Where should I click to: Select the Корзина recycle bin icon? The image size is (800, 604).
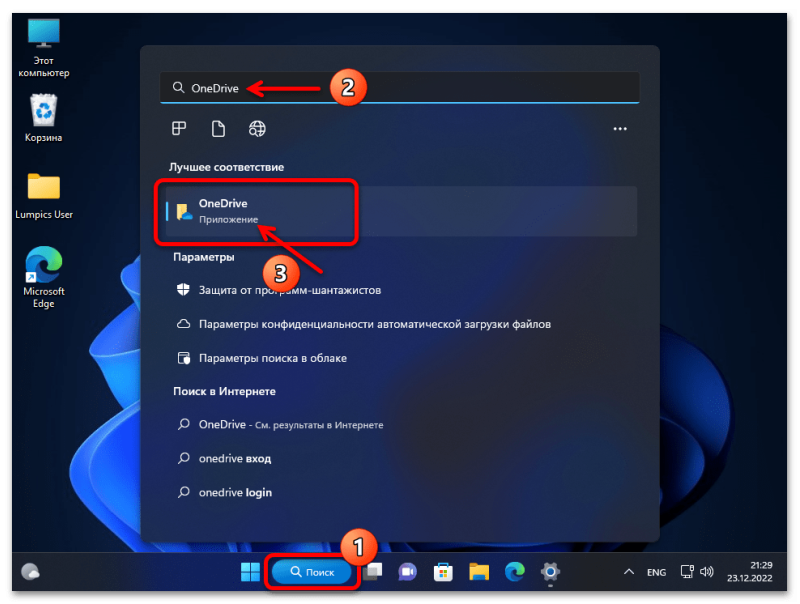[43, 118]
